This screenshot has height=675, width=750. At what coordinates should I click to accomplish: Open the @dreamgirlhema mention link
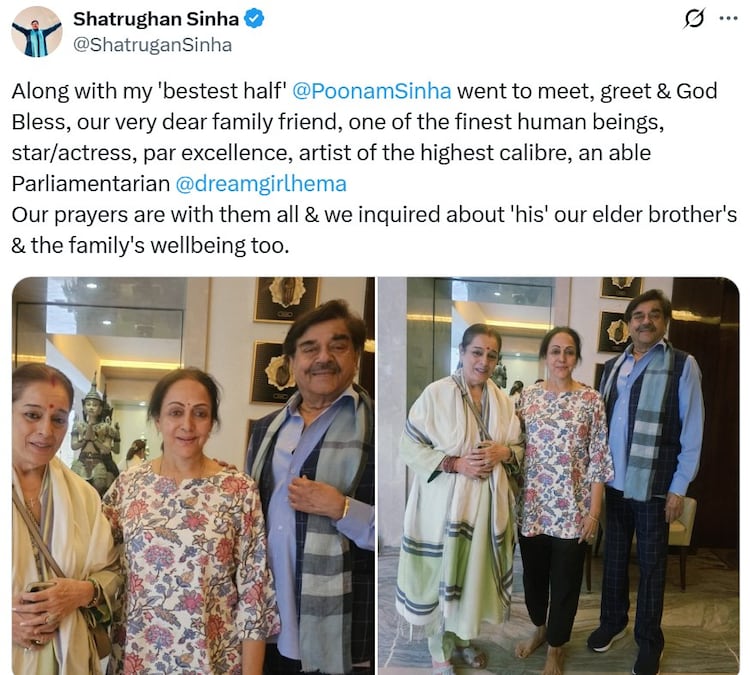(x=261, y=184)
